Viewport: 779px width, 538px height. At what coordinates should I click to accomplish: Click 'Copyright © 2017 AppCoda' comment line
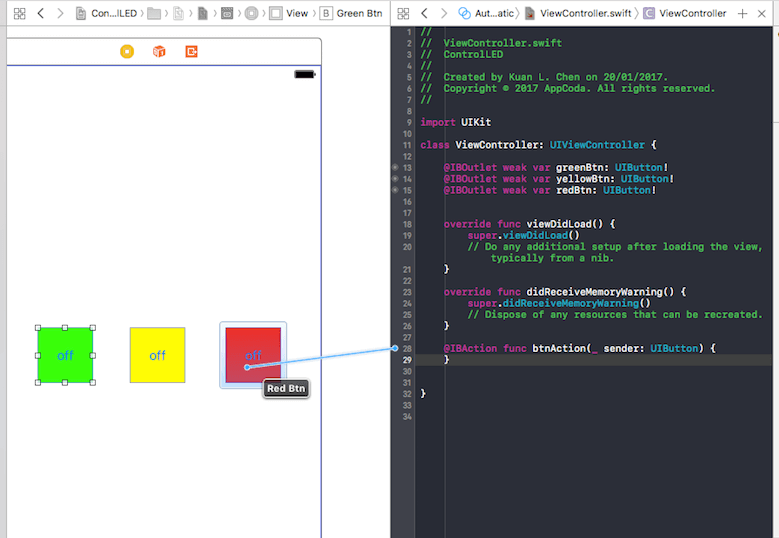(x=567, y=88)
